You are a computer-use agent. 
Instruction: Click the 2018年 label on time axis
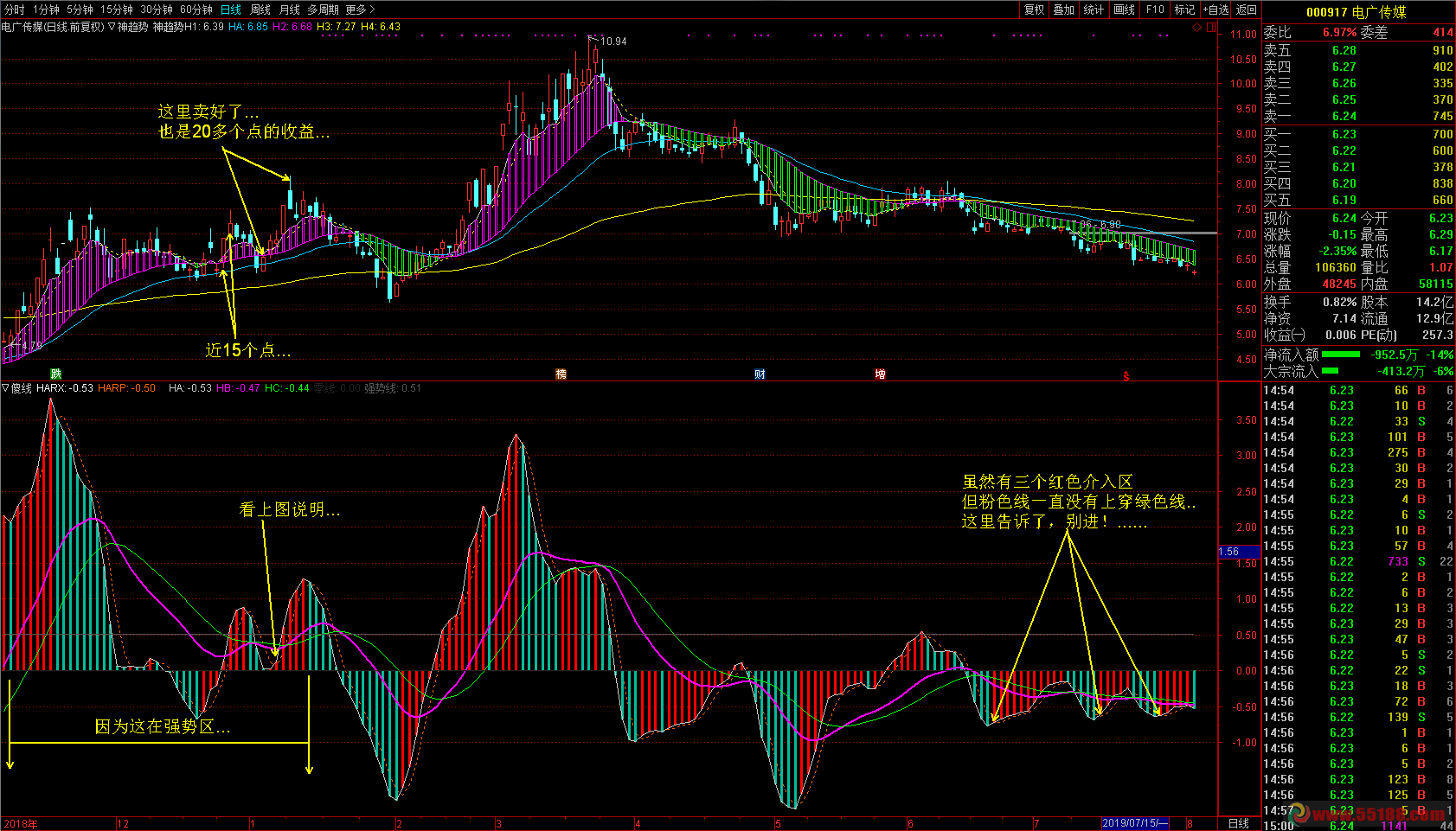click(20, 824)
